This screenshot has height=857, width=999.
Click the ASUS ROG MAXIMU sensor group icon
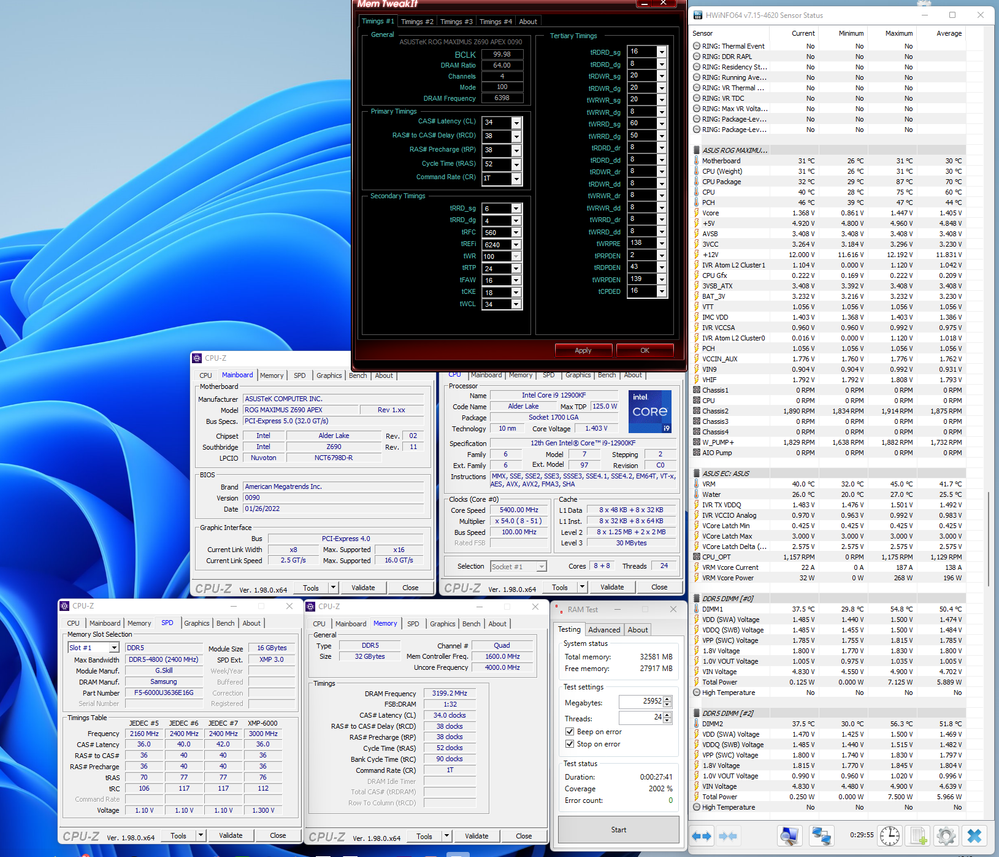pos(696,150)
